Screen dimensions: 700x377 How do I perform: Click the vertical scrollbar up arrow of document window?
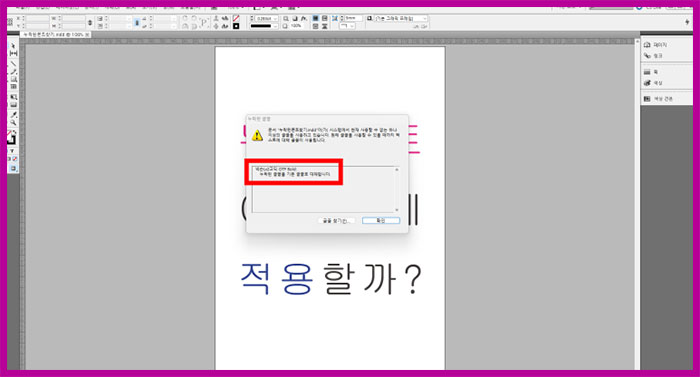click(x=637, y=42)
